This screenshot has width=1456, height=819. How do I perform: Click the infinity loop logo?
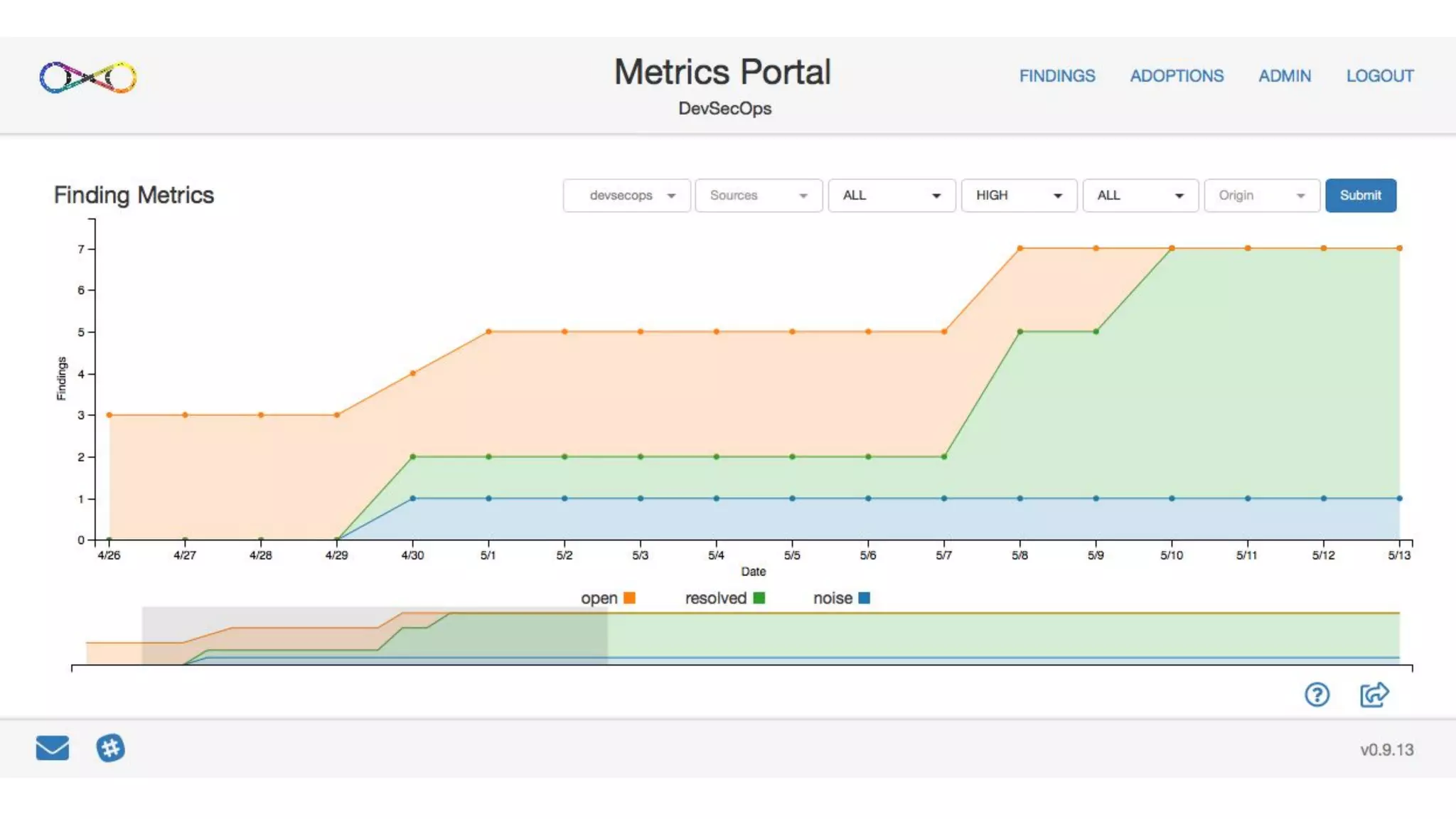(88, 77)
